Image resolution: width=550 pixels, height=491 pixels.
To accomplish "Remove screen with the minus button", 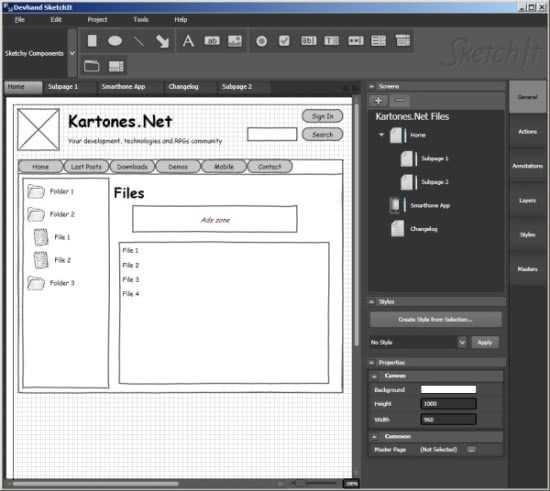I will [399, 101].
